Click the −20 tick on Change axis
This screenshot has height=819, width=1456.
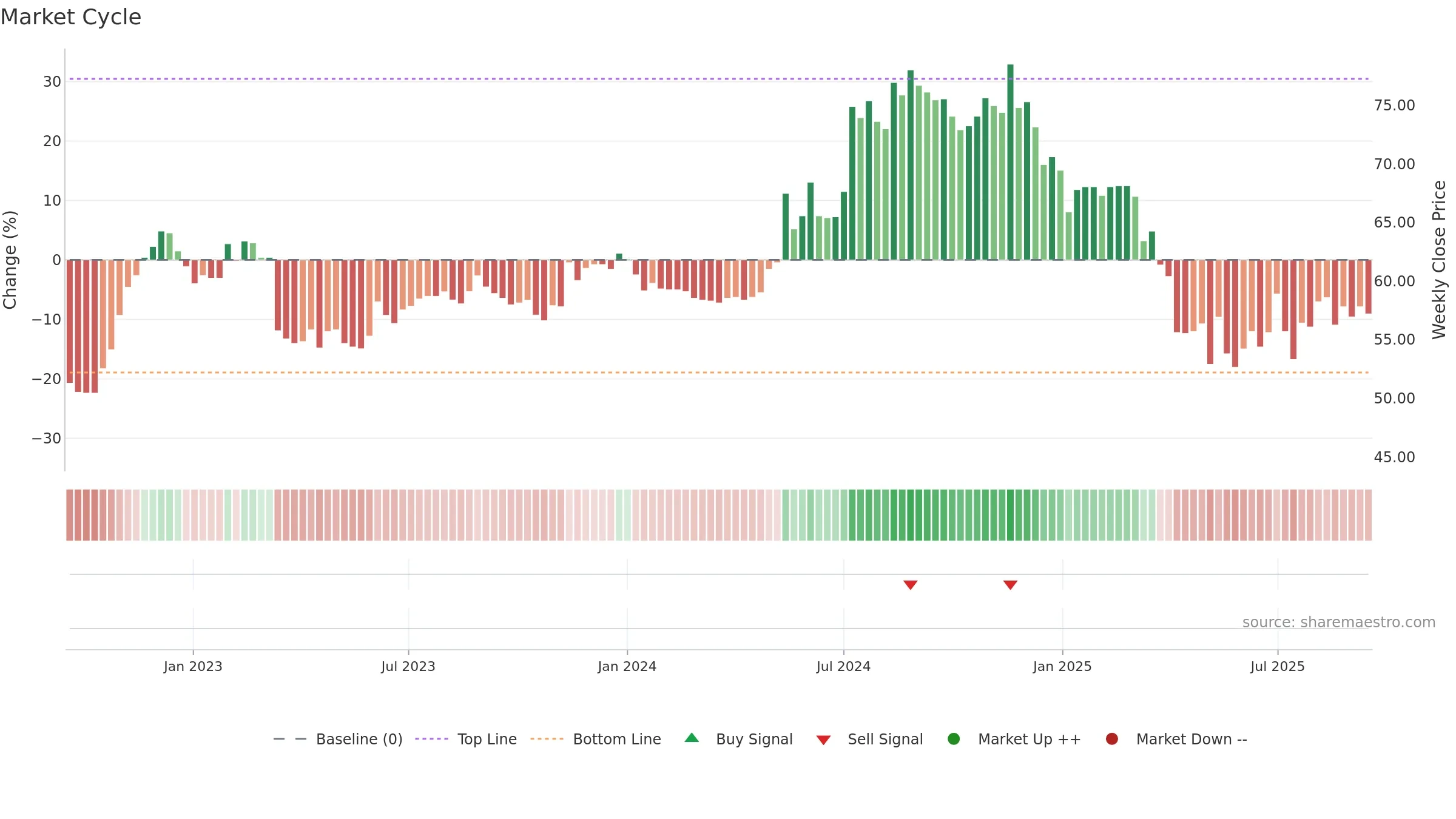[x=47, y=379]
